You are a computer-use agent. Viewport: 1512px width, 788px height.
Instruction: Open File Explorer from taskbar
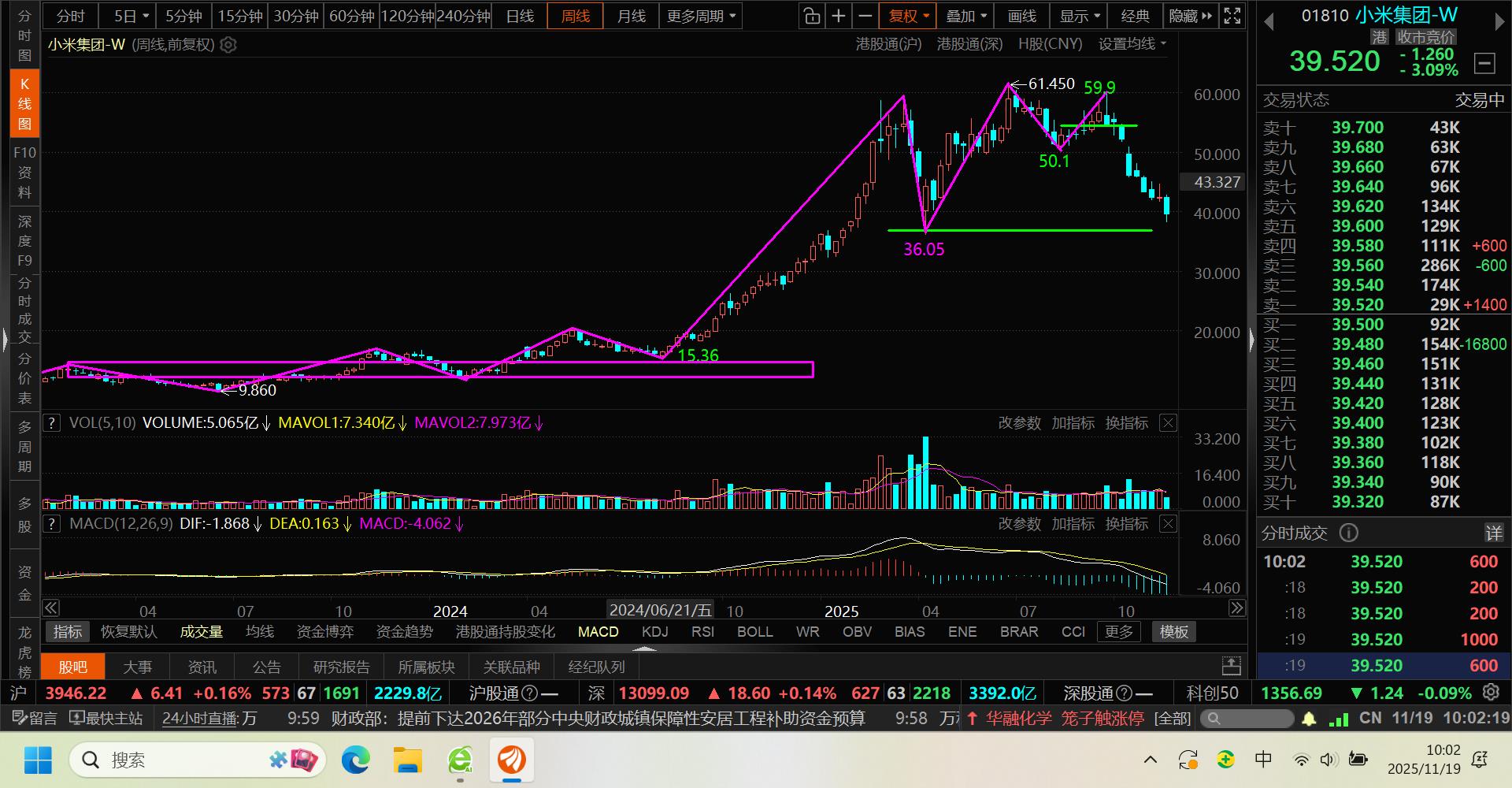click(408, 760)
